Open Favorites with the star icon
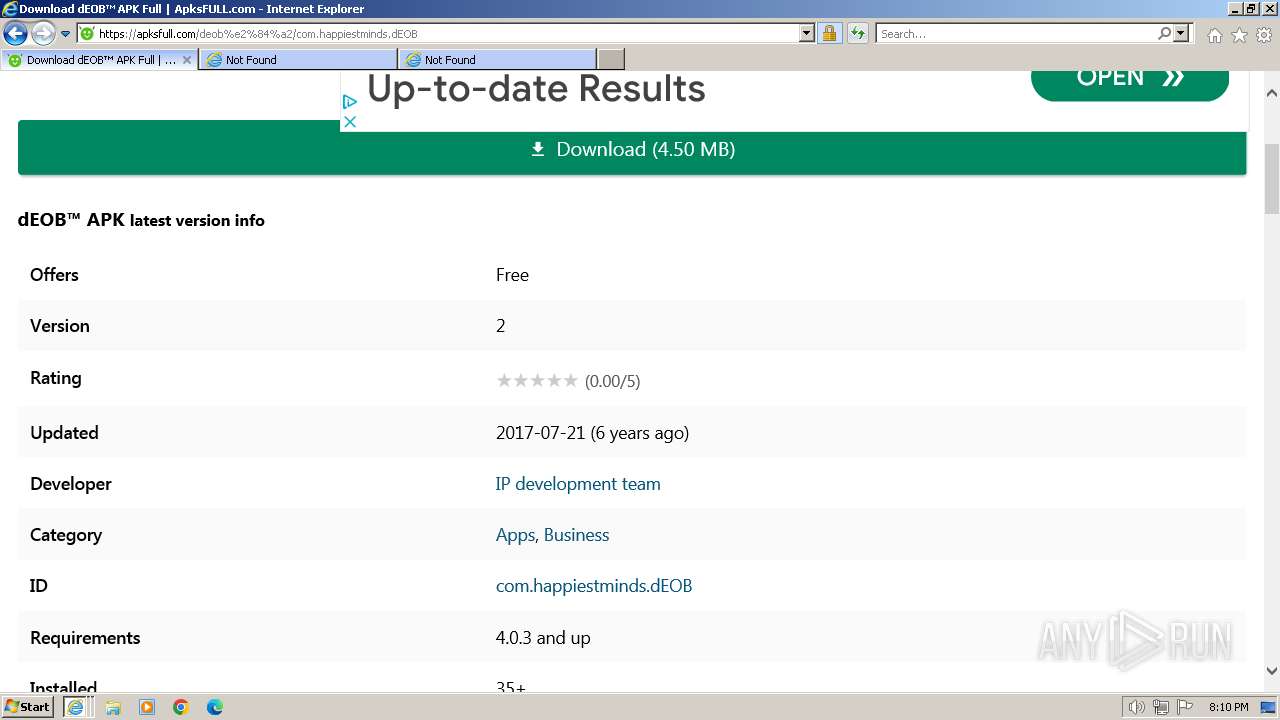 coord(1239,35)
